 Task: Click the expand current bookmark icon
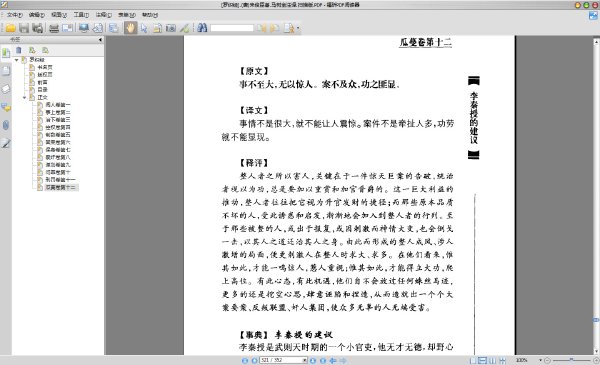click(32, 50)
